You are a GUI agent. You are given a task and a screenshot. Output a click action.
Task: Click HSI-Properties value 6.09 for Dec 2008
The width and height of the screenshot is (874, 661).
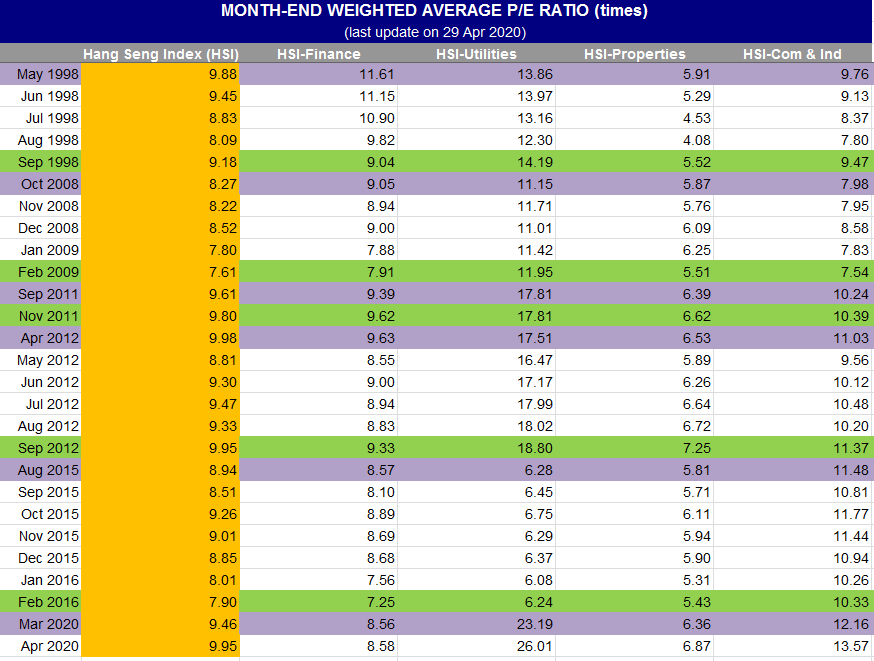pyautogui.click(x=697, y=228)
